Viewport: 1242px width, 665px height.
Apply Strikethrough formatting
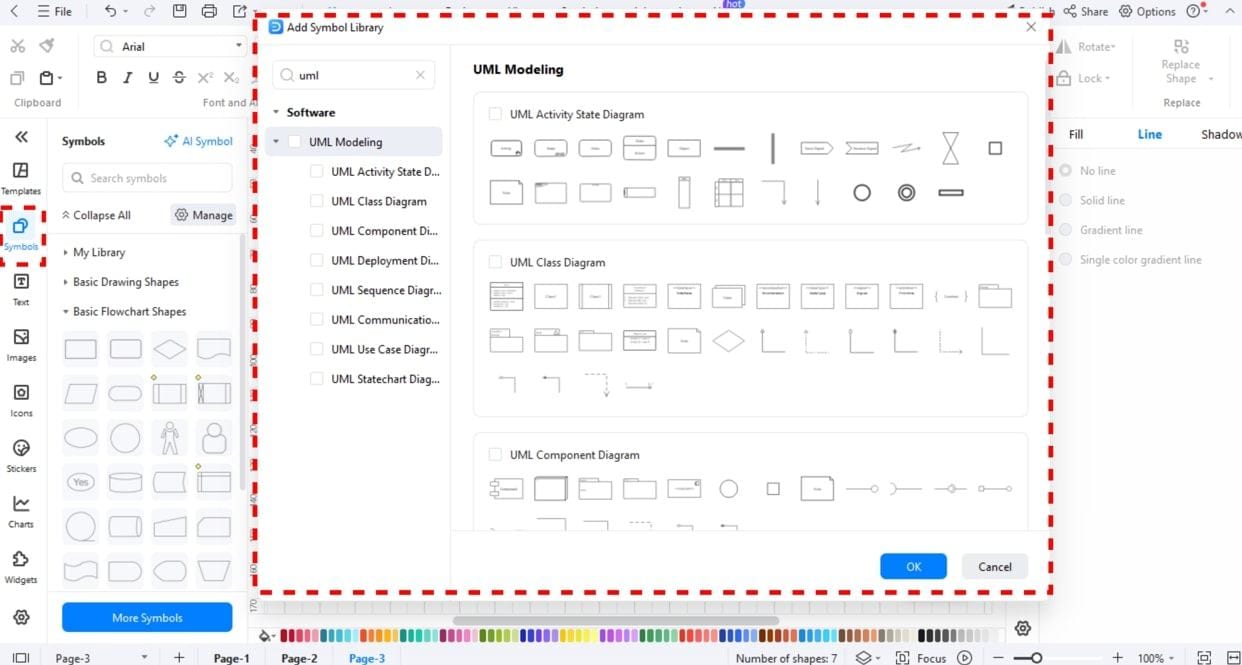[x=179, y=78]
